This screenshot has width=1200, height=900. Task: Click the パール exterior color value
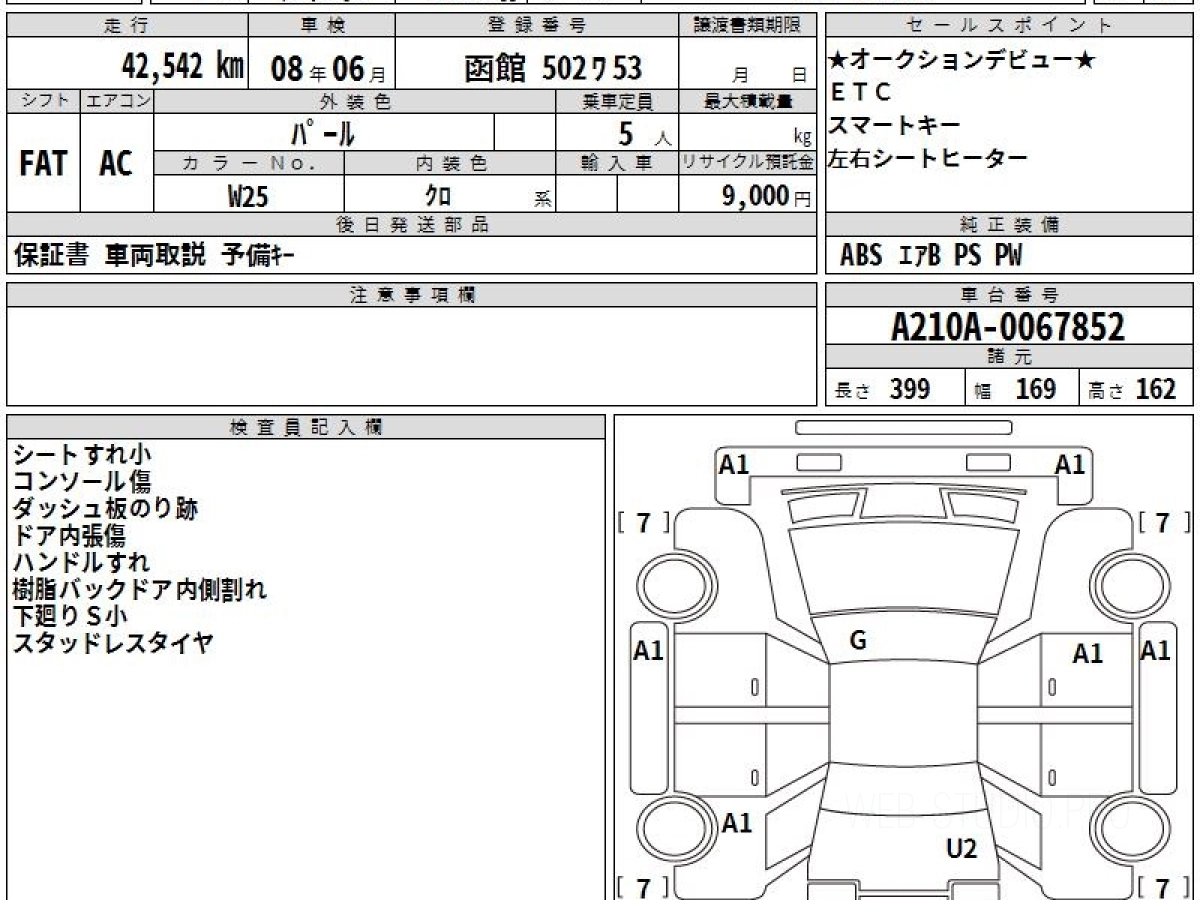pos(323,133)
